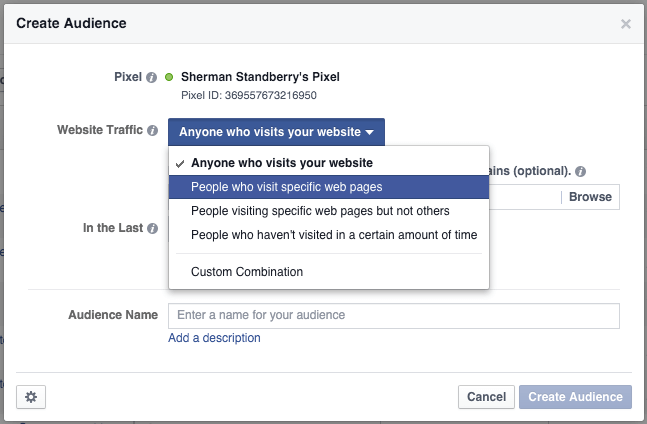Click the info icon beside In the Last

click(152, 228)
